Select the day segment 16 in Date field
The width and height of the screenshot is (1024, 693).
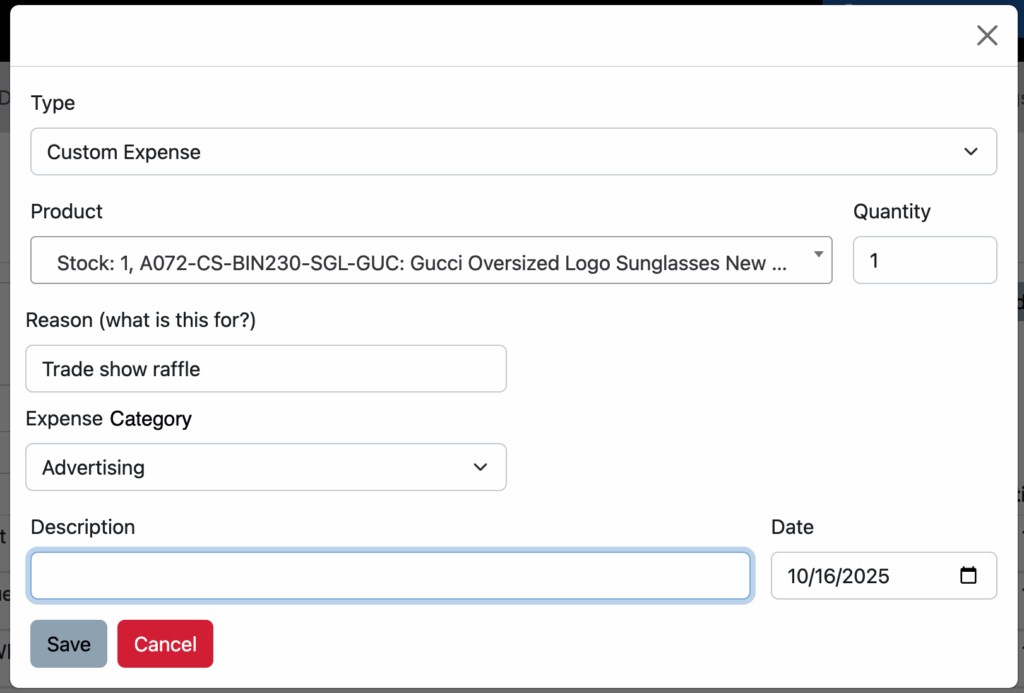click(x=826, y=577)
